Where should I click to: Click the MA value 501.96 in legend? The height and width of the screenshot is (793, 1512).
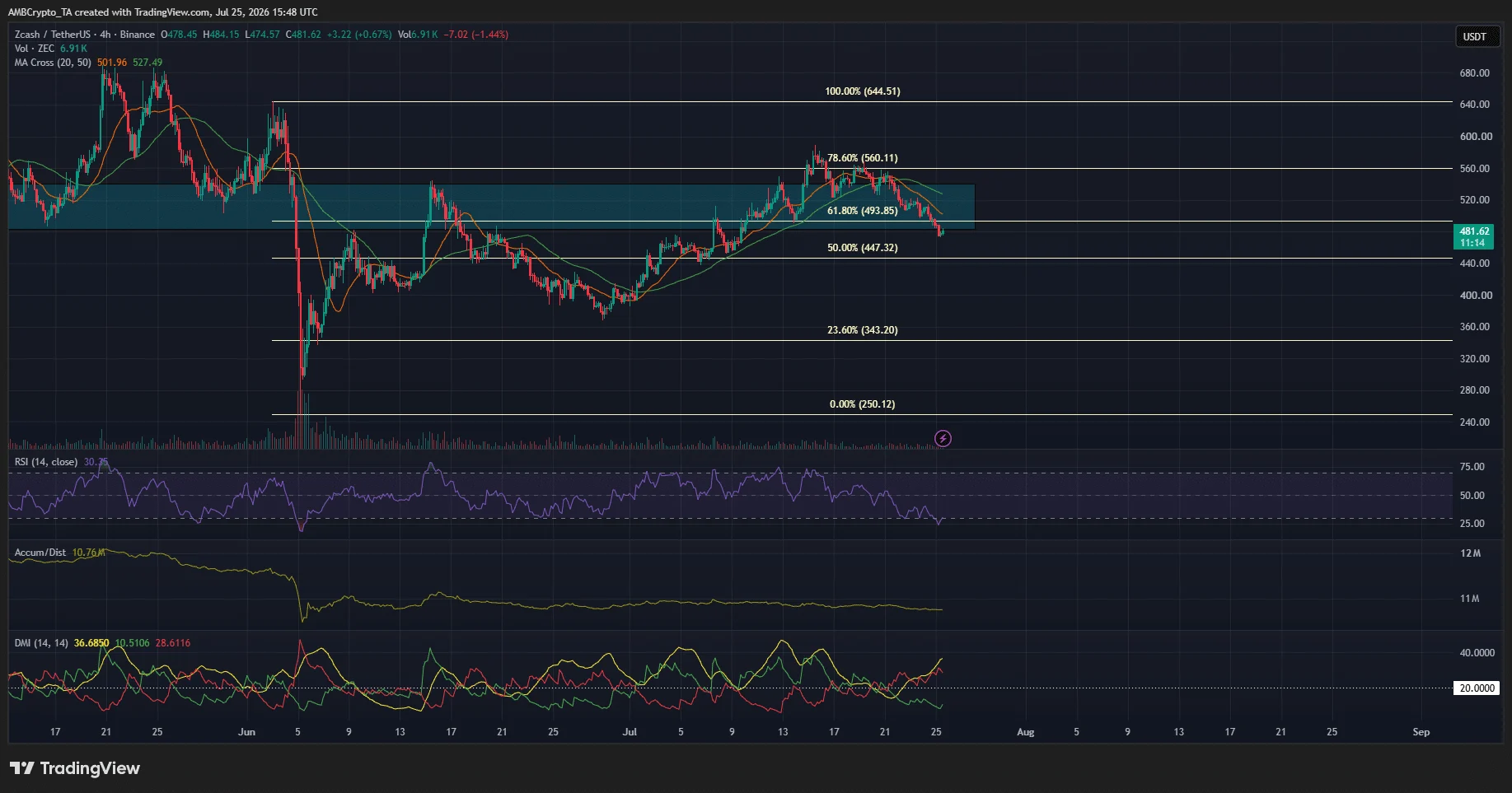pos(112,63)
